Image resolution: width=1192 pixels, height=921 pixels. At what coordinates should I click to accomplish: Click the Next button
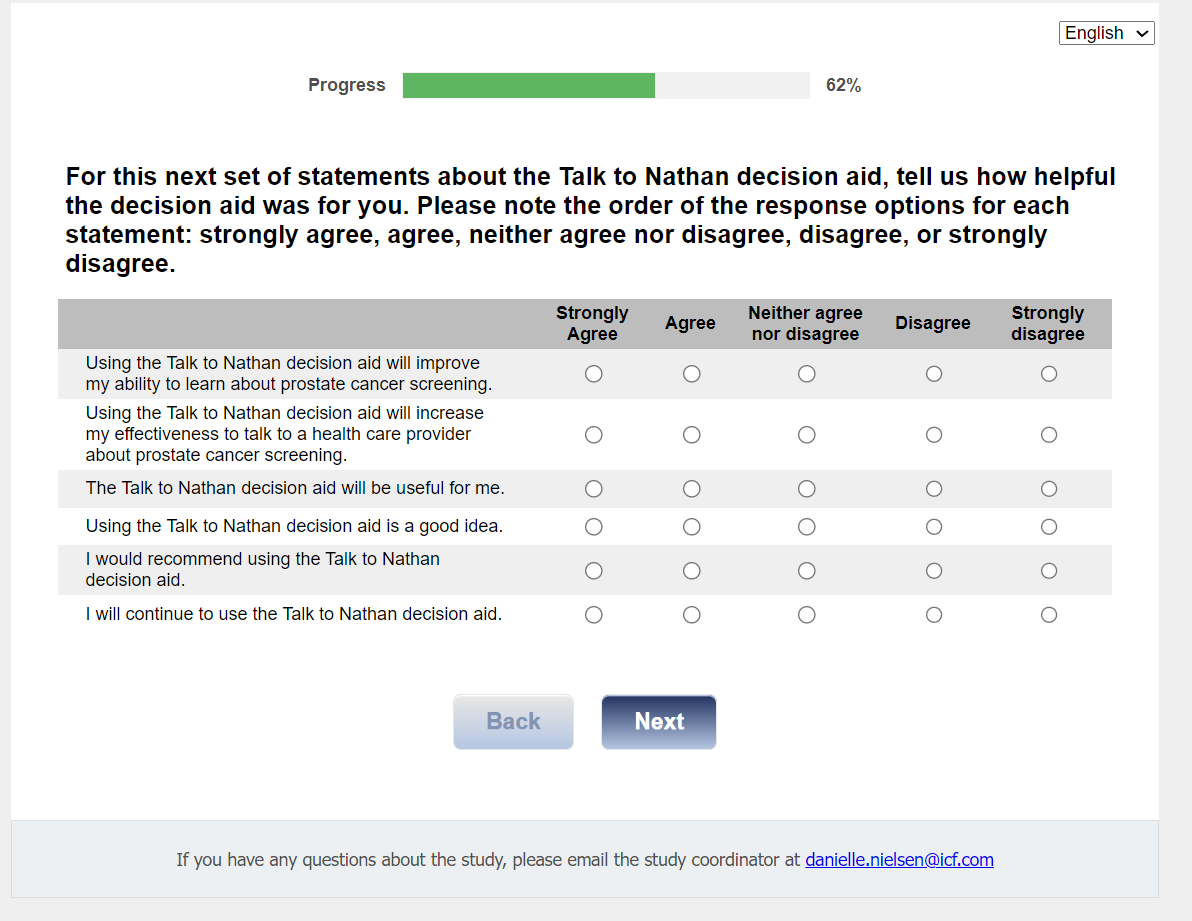pyautogui.click(x=659, y=722)
